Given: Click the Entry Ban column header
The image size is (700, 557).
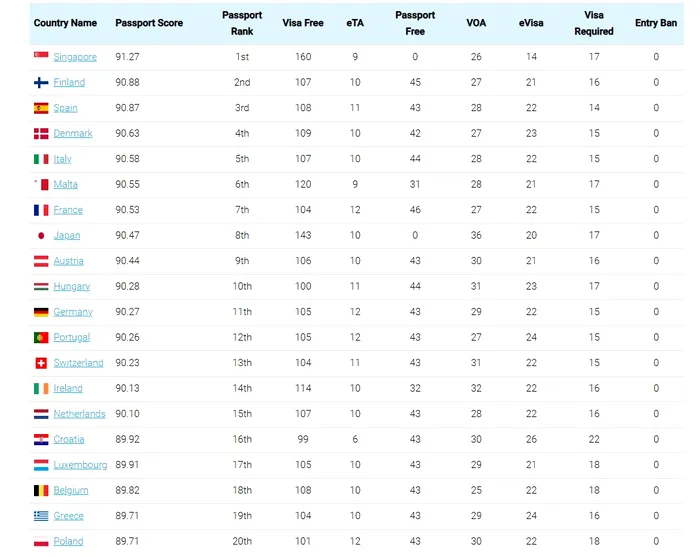Looking at the screenshot, I should (x=656, y=23).
